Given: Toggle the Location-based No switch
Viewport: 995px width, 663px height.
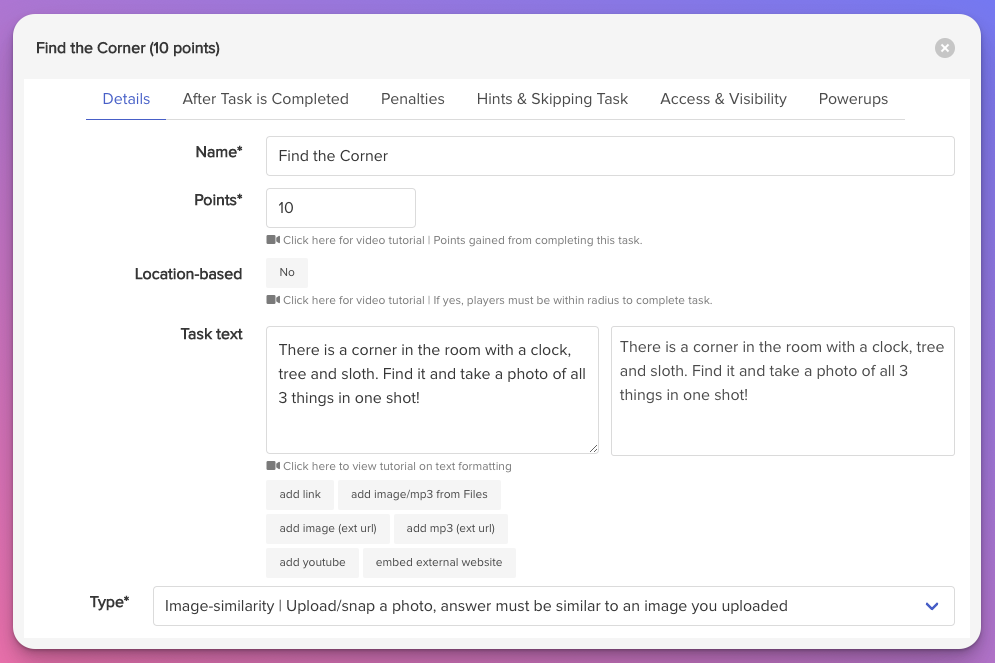Looking at the screenshot, I should (x=287, y=272).
